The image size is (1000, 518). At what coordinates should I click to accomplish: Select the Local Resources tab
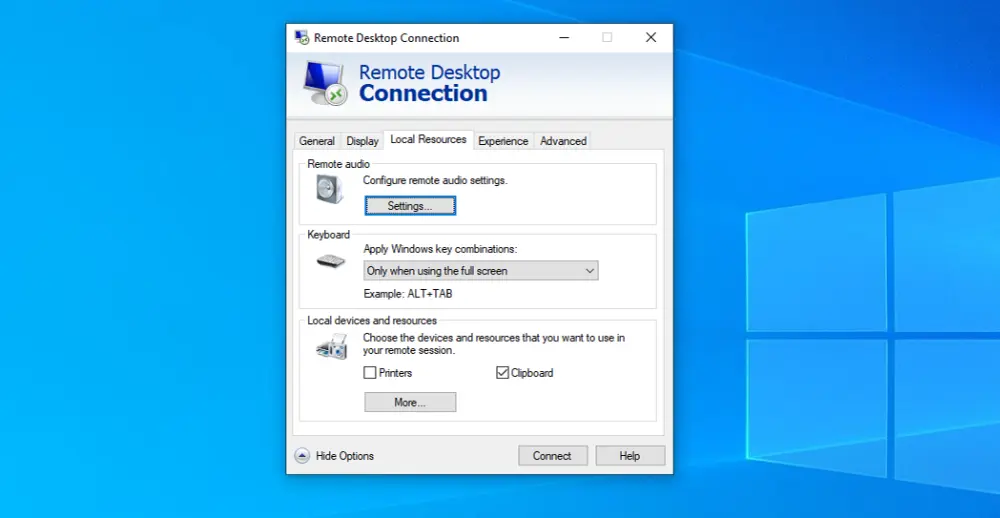[x=429, y=140]
